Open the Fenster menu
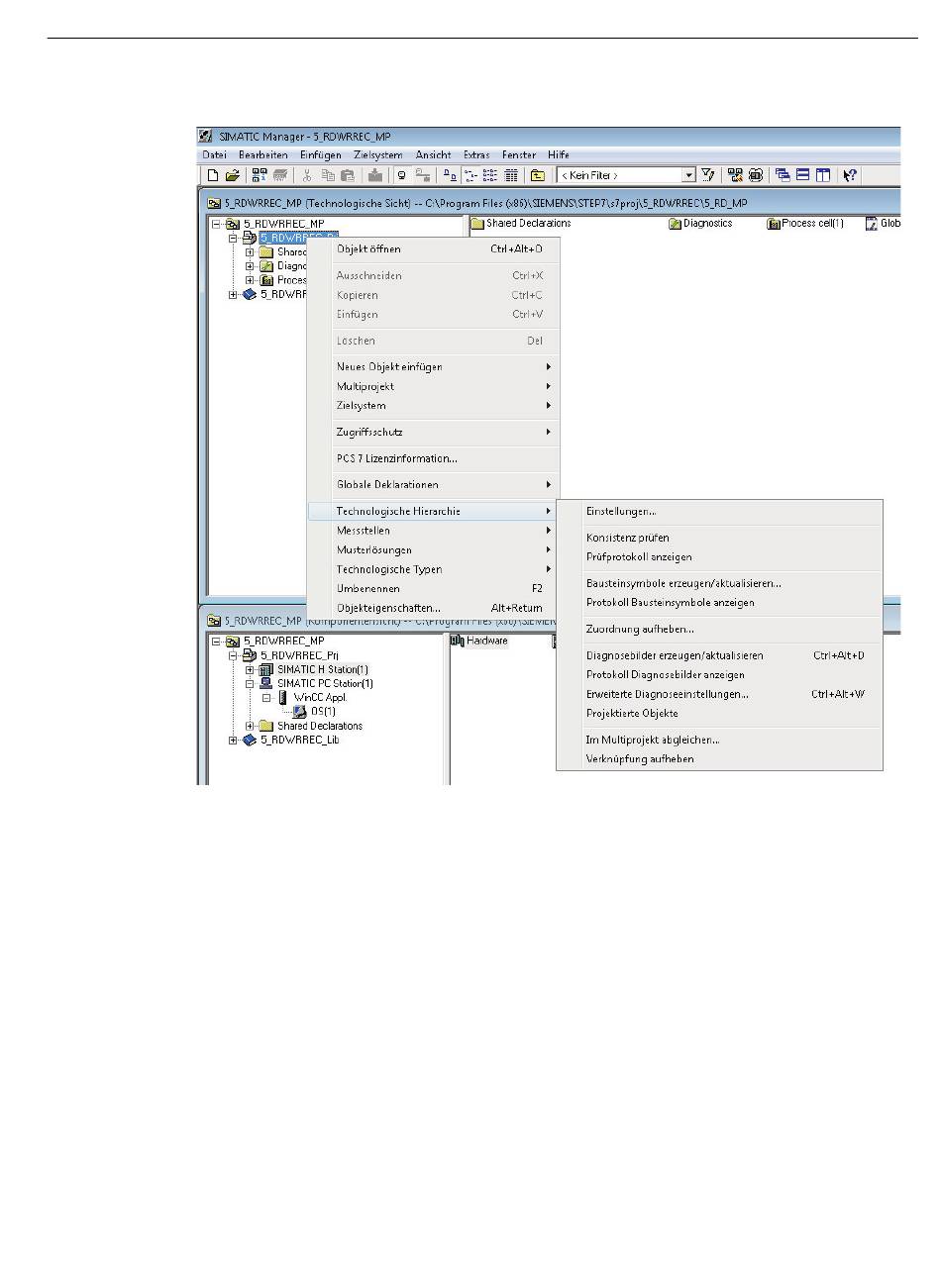The image size is (941, 1288). point(519,155)
